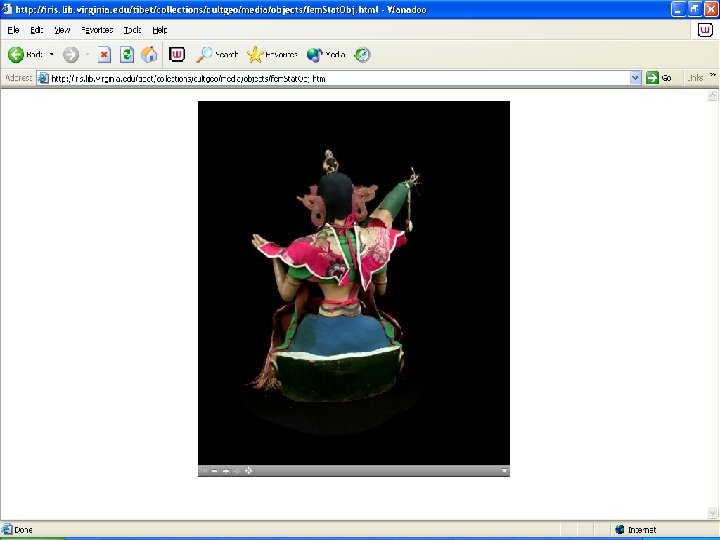This screenshot has height=540, width=720.
Task: Expand the address bar dropdown arrow
Action: (x=635, y=78)
